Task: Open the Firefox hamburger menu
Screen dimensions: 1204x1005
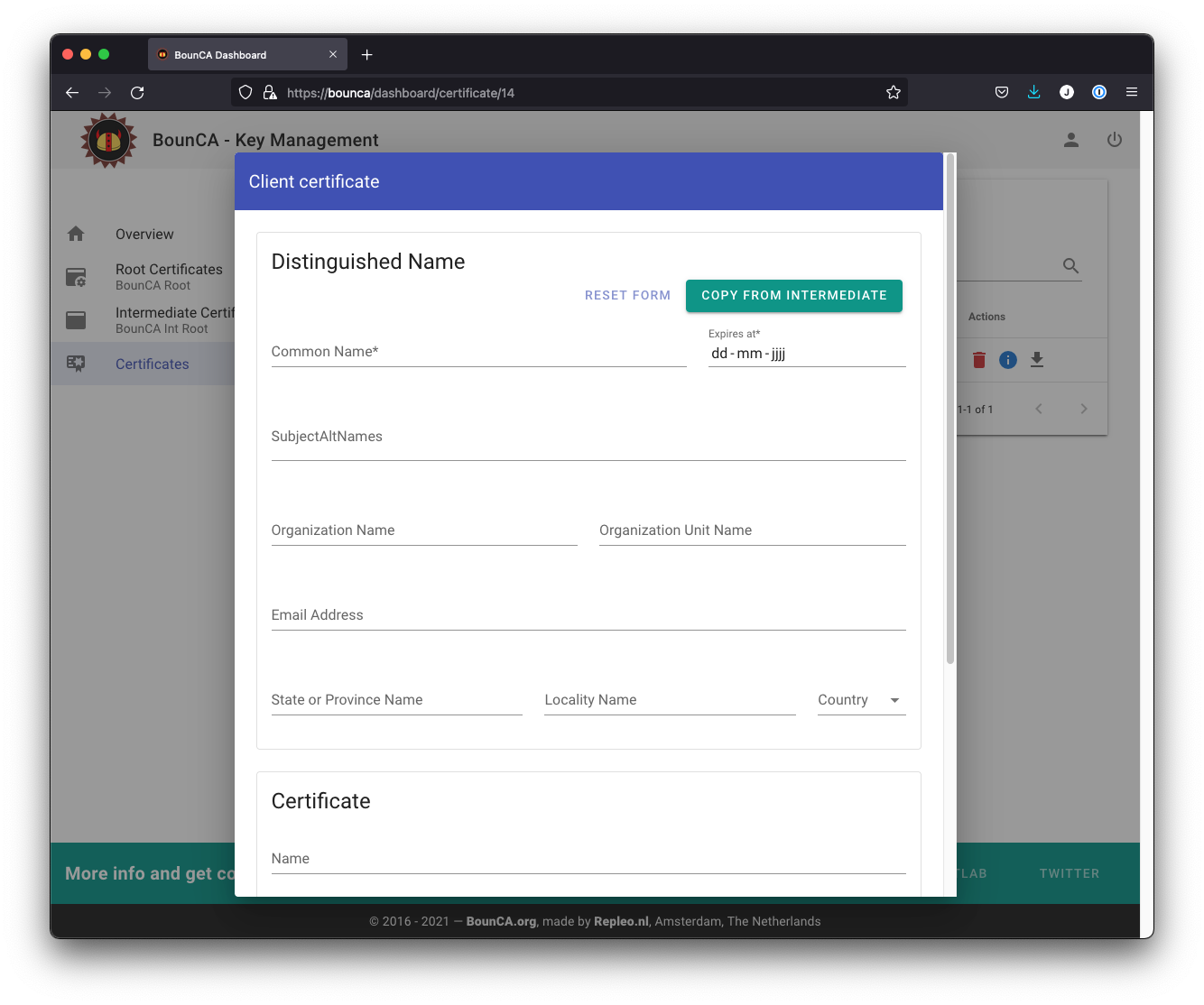Action: click(x=1131, y=91)
